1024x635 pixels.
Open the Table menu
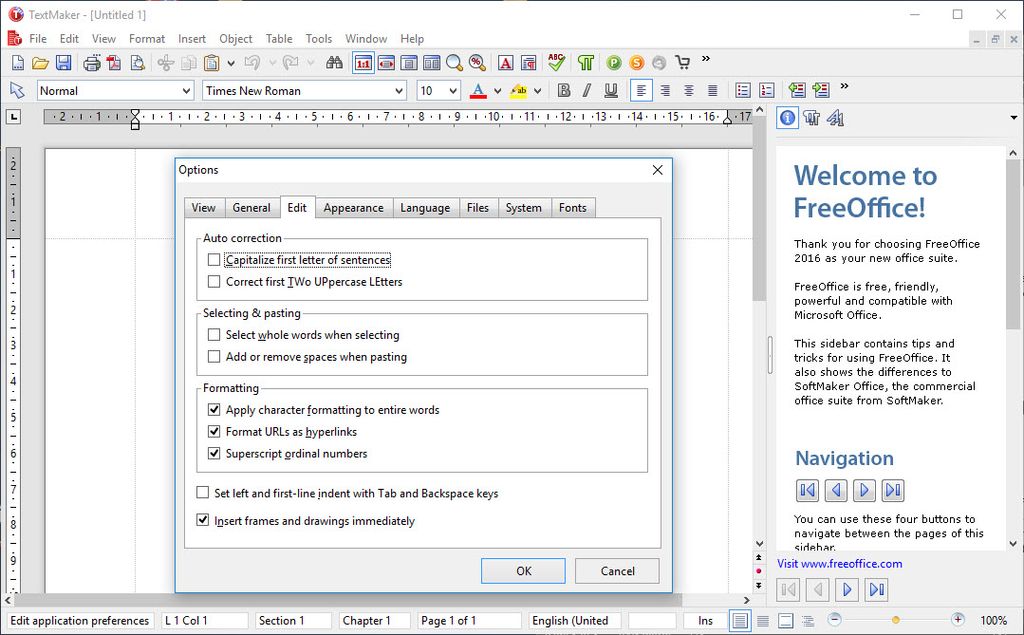pos(278,38)
